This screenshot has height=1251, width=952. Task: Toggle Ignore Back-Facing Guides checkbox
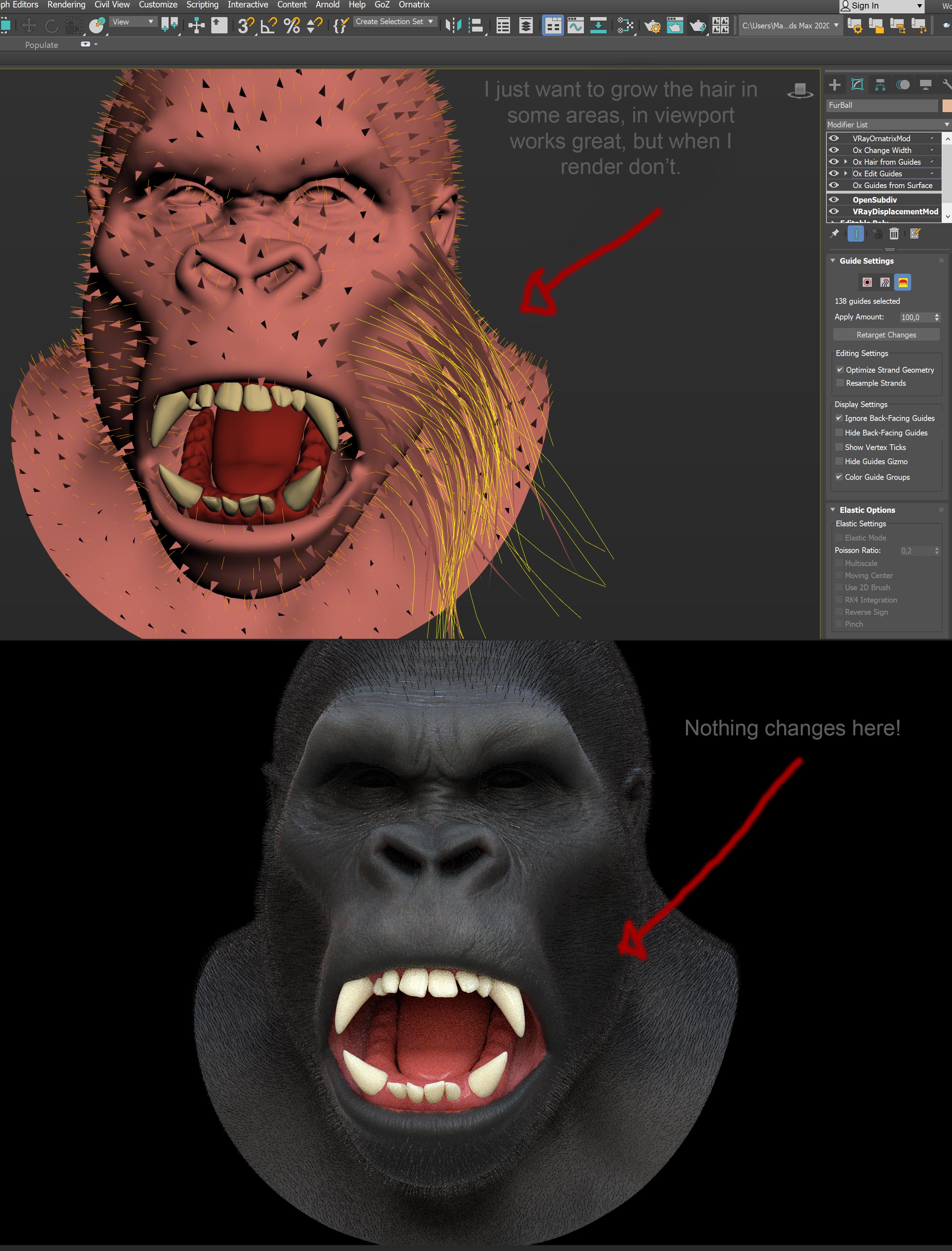(840, 418)
